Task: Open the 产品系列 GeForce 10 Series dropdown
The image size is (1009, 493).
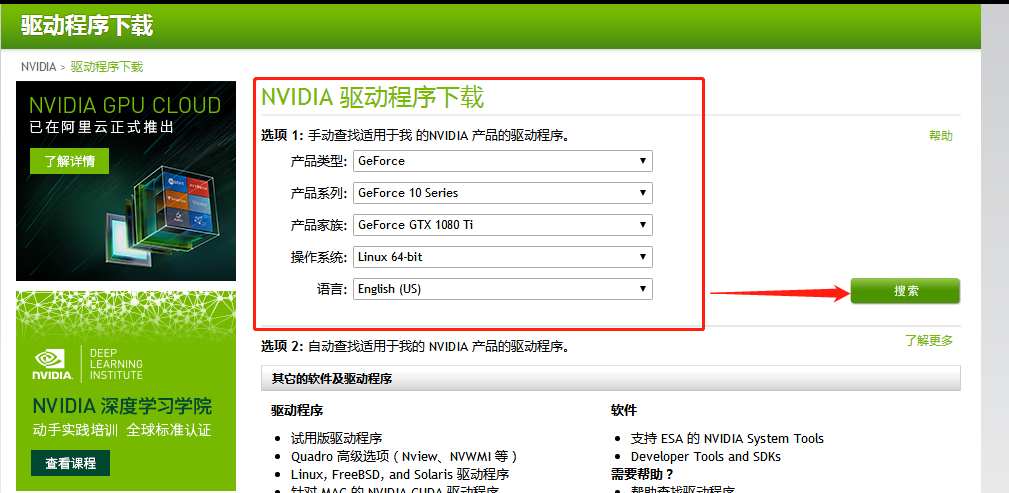Action: (x=503, y=193)
